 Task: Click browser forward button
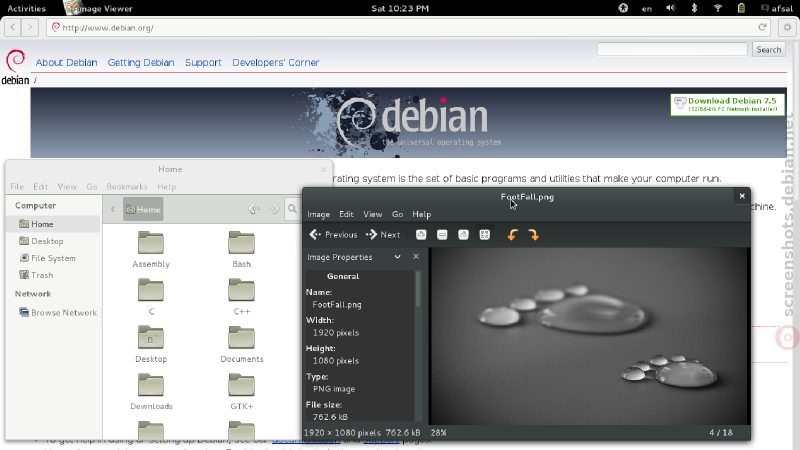pyautogui.click(x=30, y=27)
